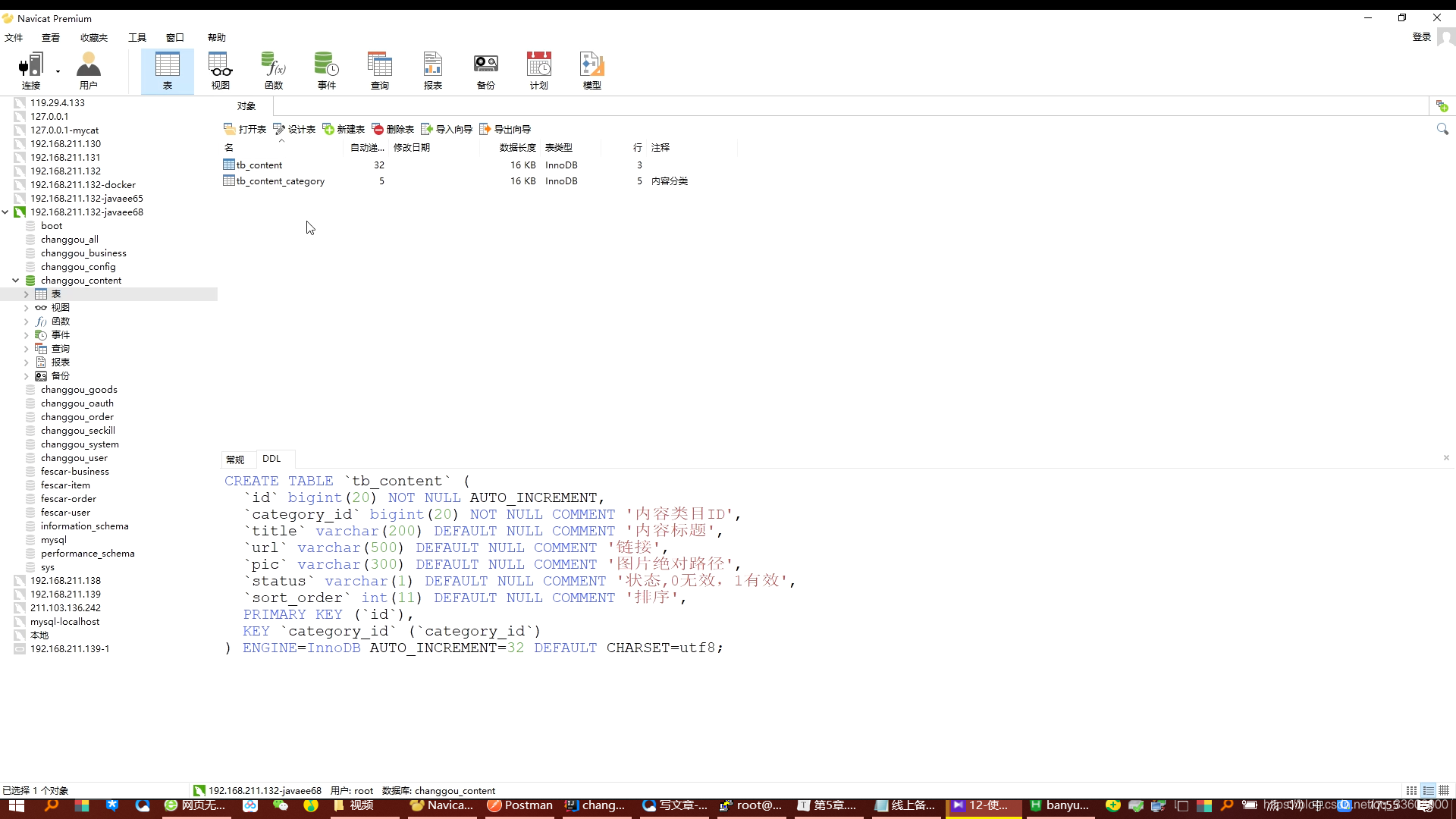Select the changgou_goods database

pyautogui.click(x=79, y=390)
